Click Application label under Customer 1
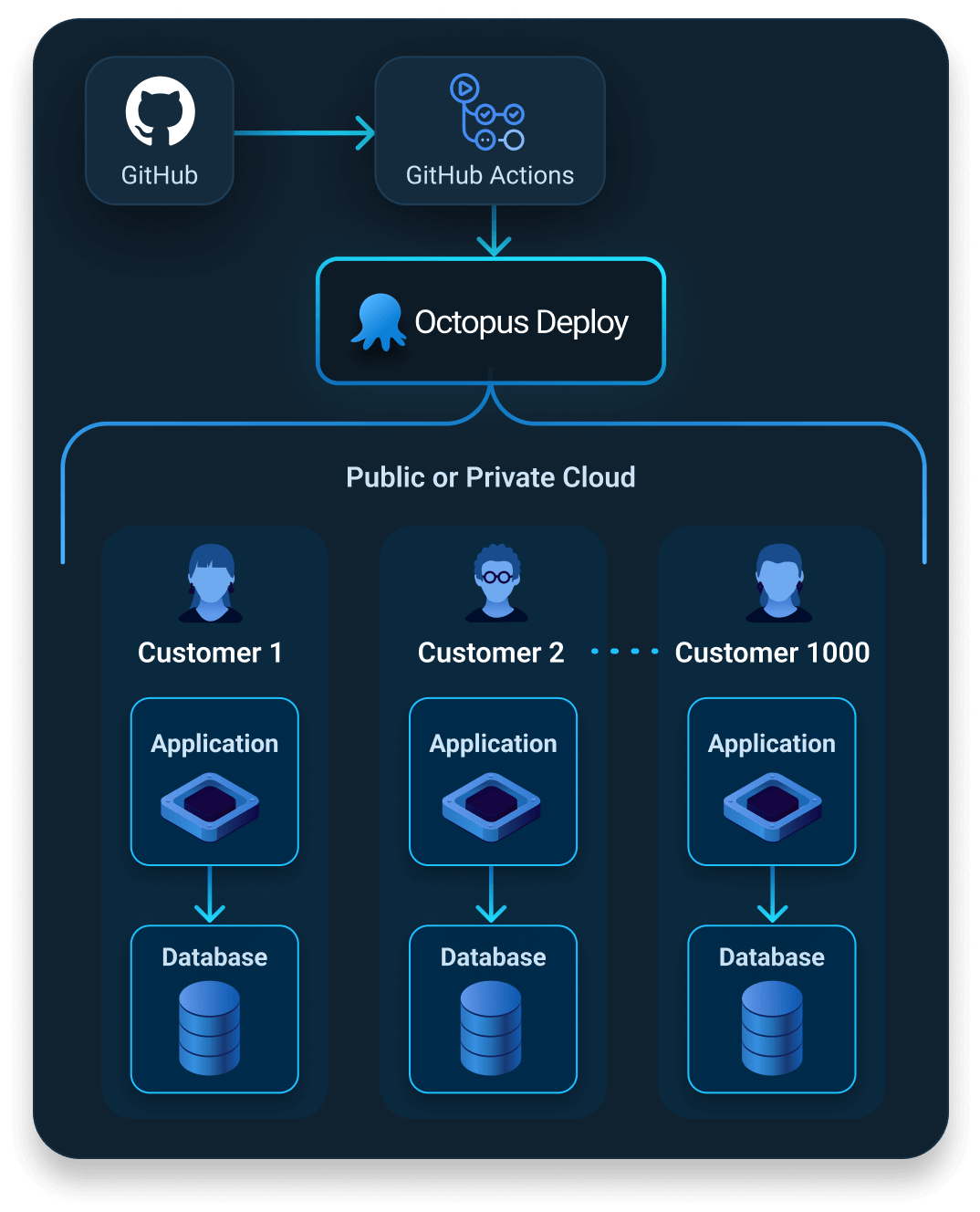This screenshot has width=980, height=1212. click(x=214, y=744)
